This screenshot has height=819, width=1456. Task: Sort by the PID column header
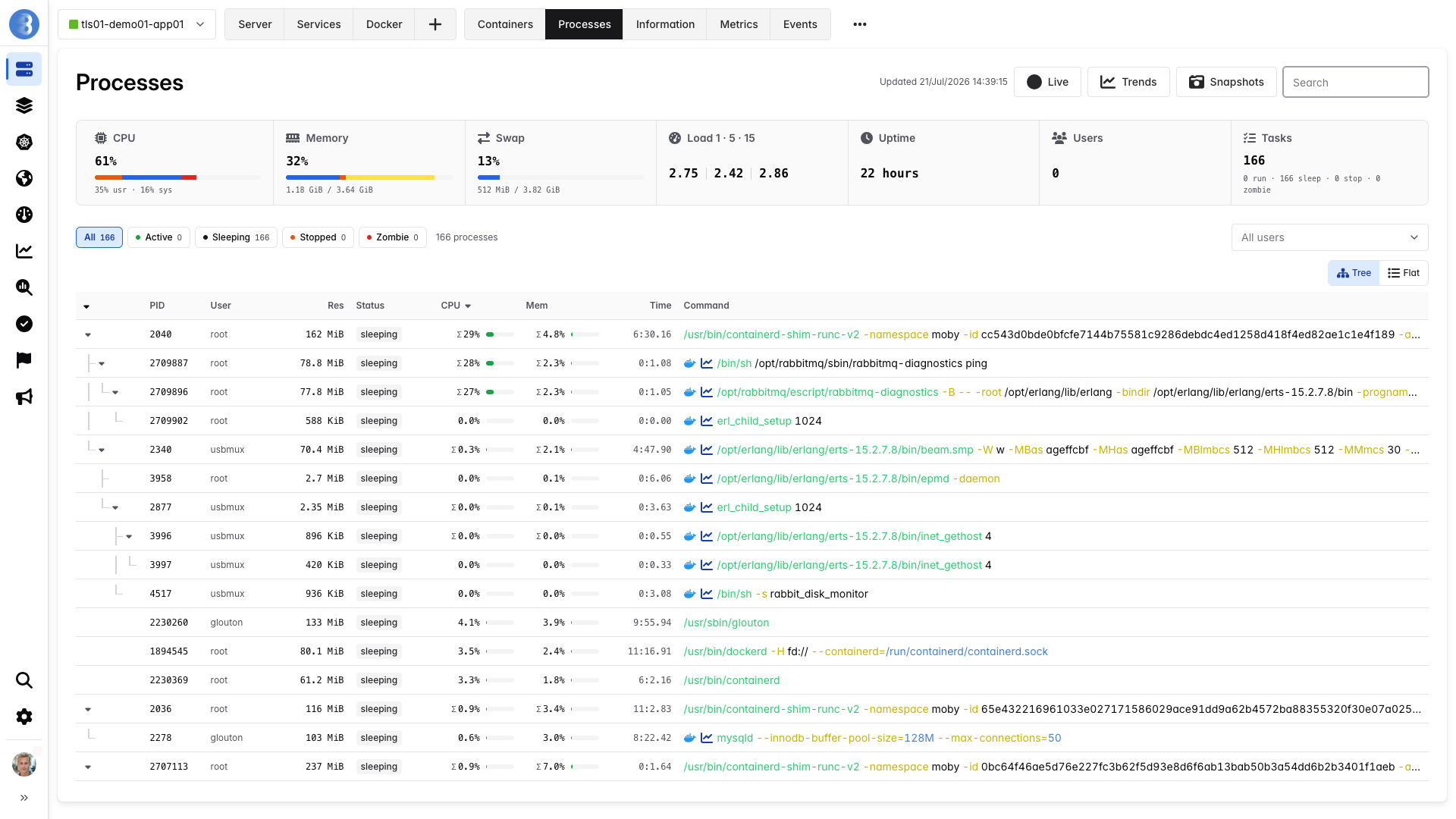click(x=157, y=306)
